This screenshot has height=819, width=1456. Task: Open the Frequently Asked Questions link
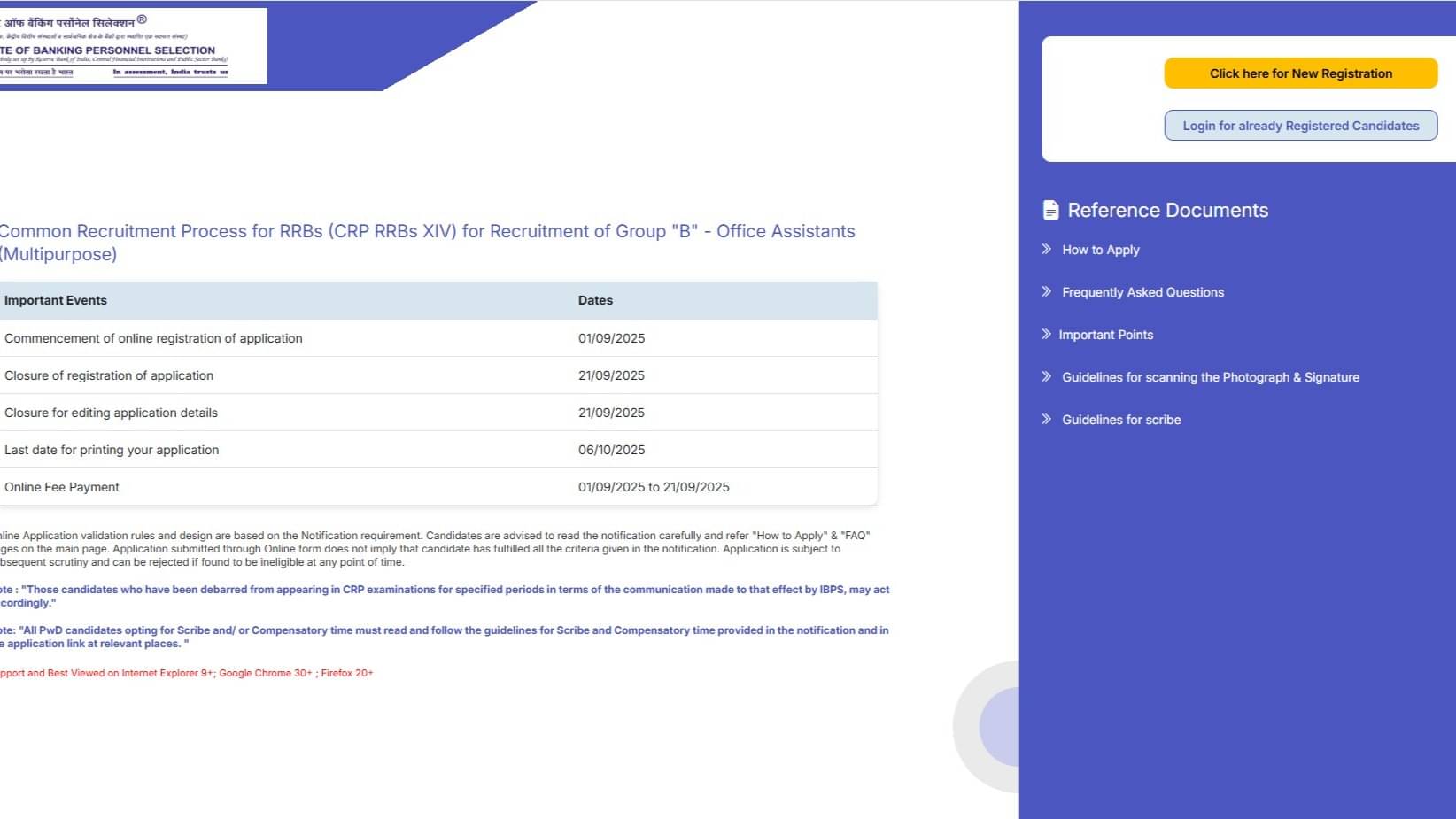pyautogui.click(x=1142, y=292)
